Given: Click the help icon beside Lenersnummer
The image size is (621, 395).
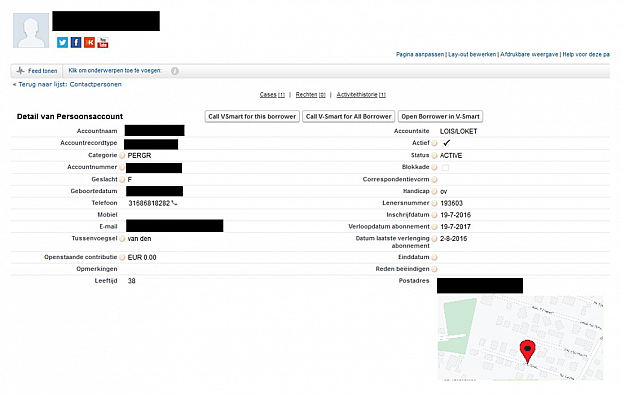Looking at the screenshot, I should pos(434,203).
